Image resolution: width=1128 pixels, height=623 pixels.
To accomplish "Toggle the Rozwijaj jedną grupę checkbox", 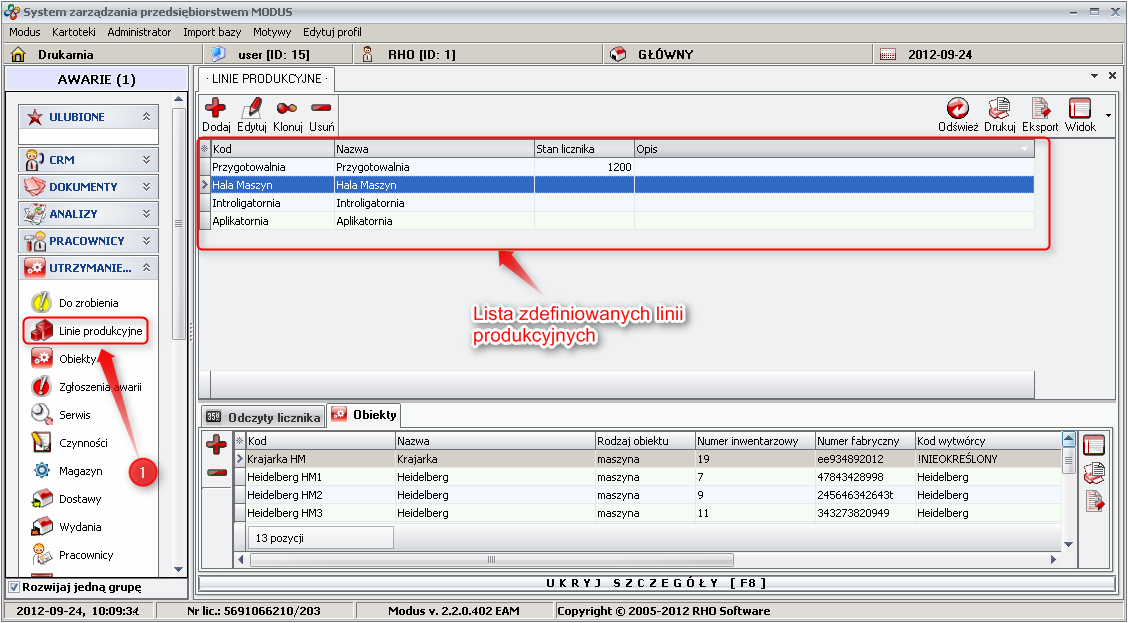I will pyautogui.click(x=13, y=588).
